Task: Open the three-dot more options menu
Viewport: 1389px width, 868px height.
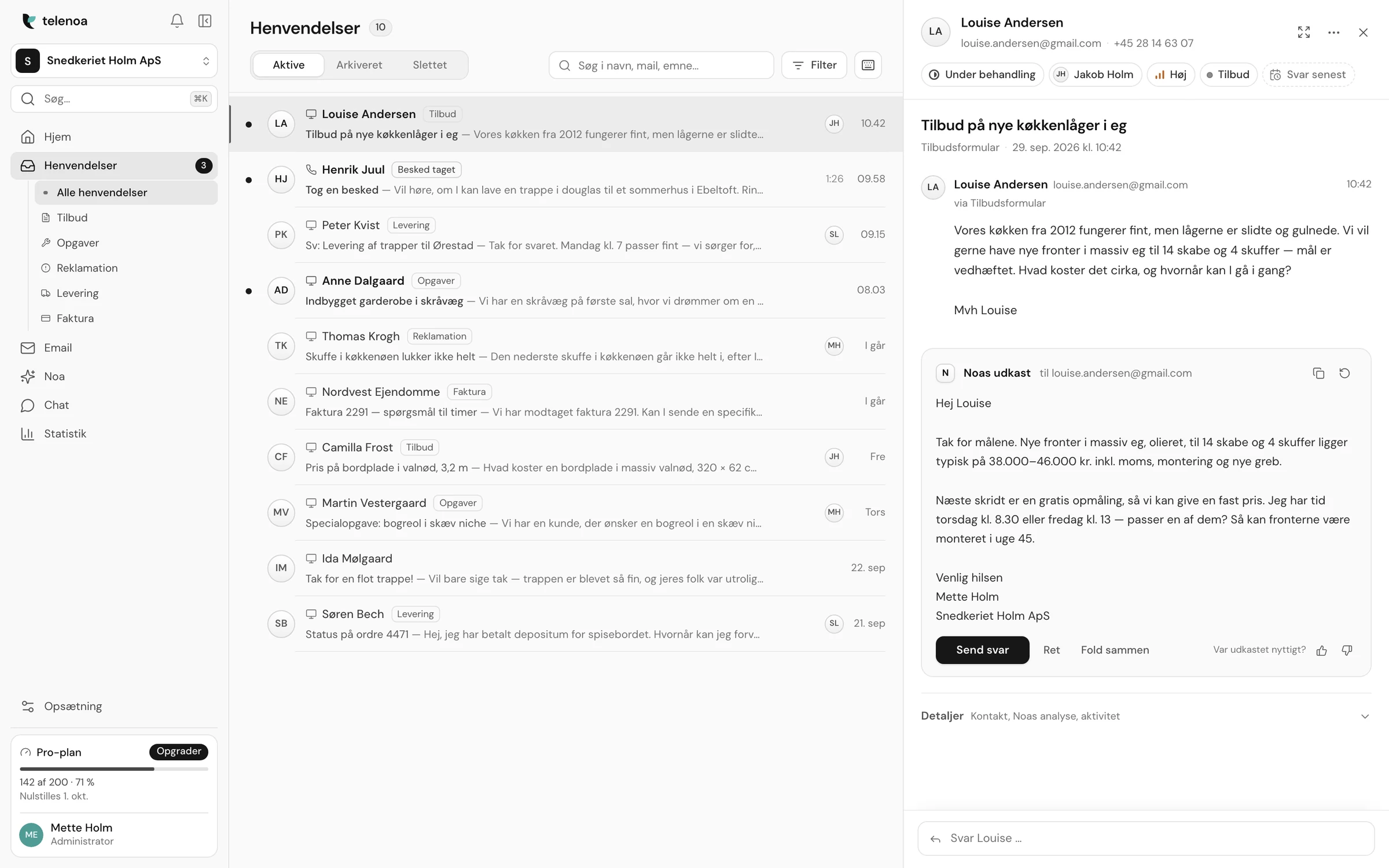Action: [1333, 32]
